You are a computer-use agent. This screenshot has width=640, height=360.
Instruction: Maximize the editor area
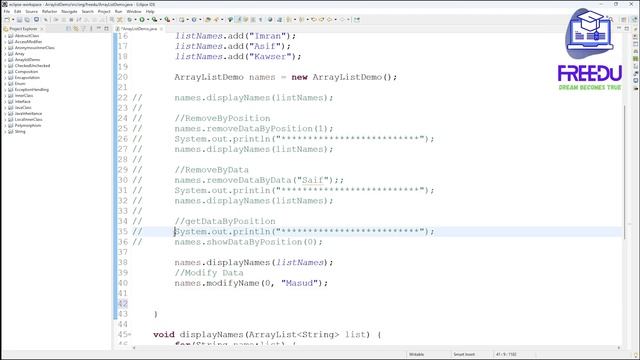[627, 28]
